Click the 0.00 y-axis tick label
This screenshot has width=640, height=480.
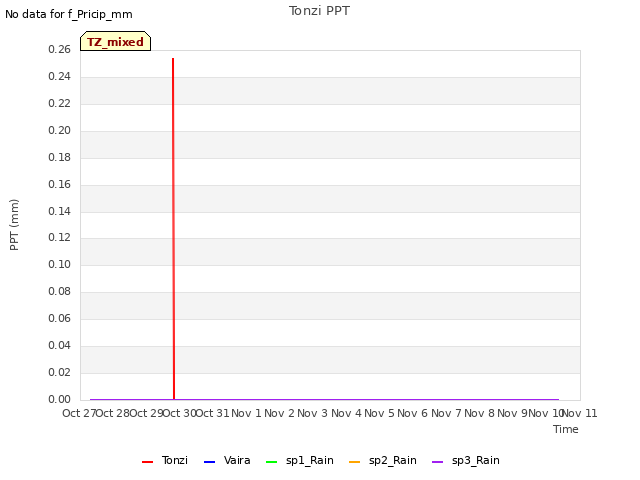(59, 399)
